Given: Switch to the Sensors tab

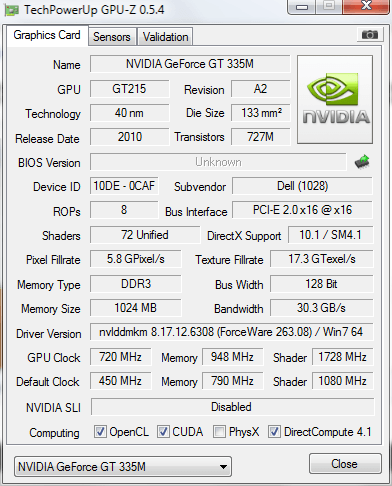Looking at the screenshot, I should (x=112, y=37).
